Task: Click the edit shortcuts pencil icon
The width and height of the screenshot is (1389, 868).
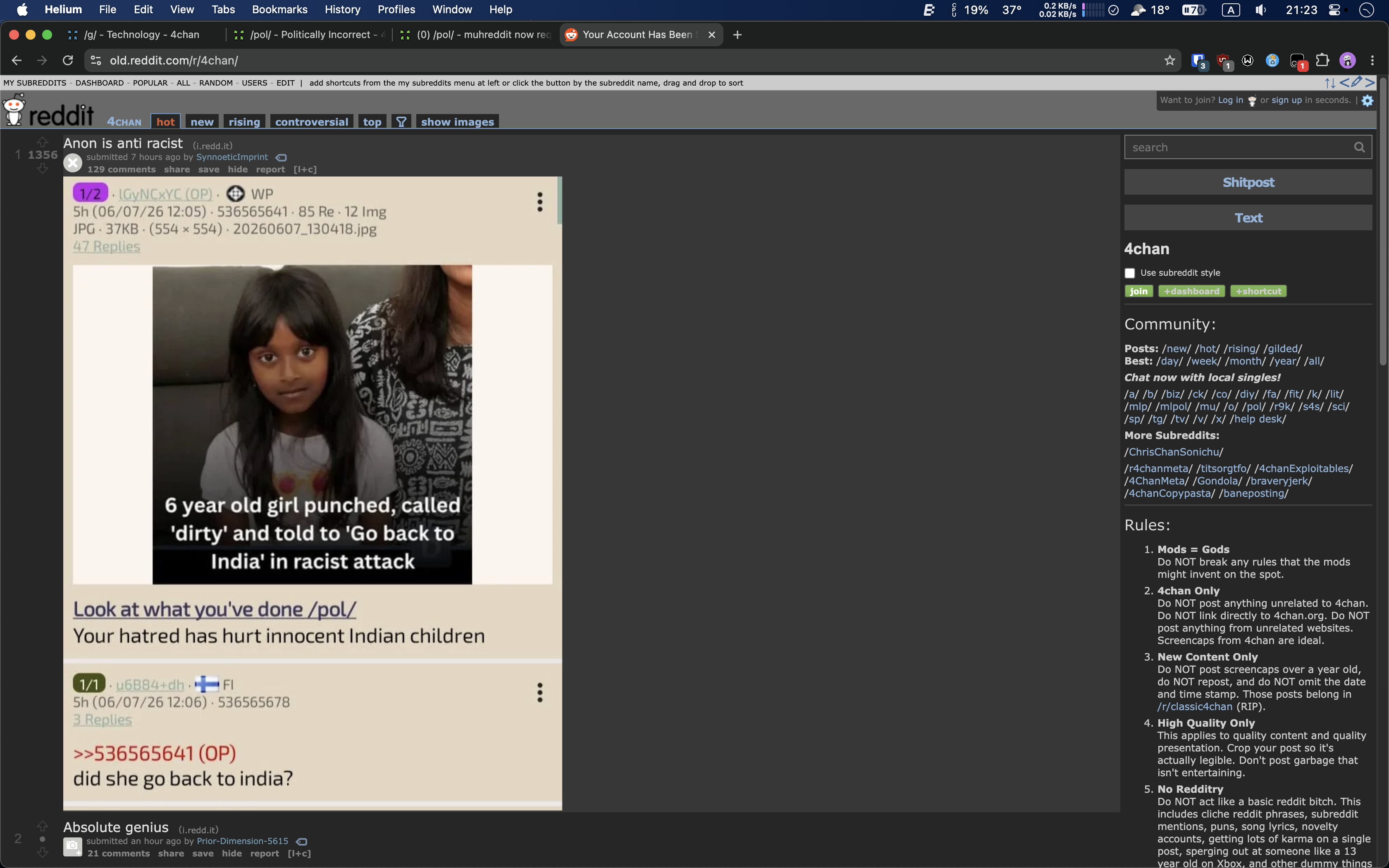Action: [x=1356, y=82]
